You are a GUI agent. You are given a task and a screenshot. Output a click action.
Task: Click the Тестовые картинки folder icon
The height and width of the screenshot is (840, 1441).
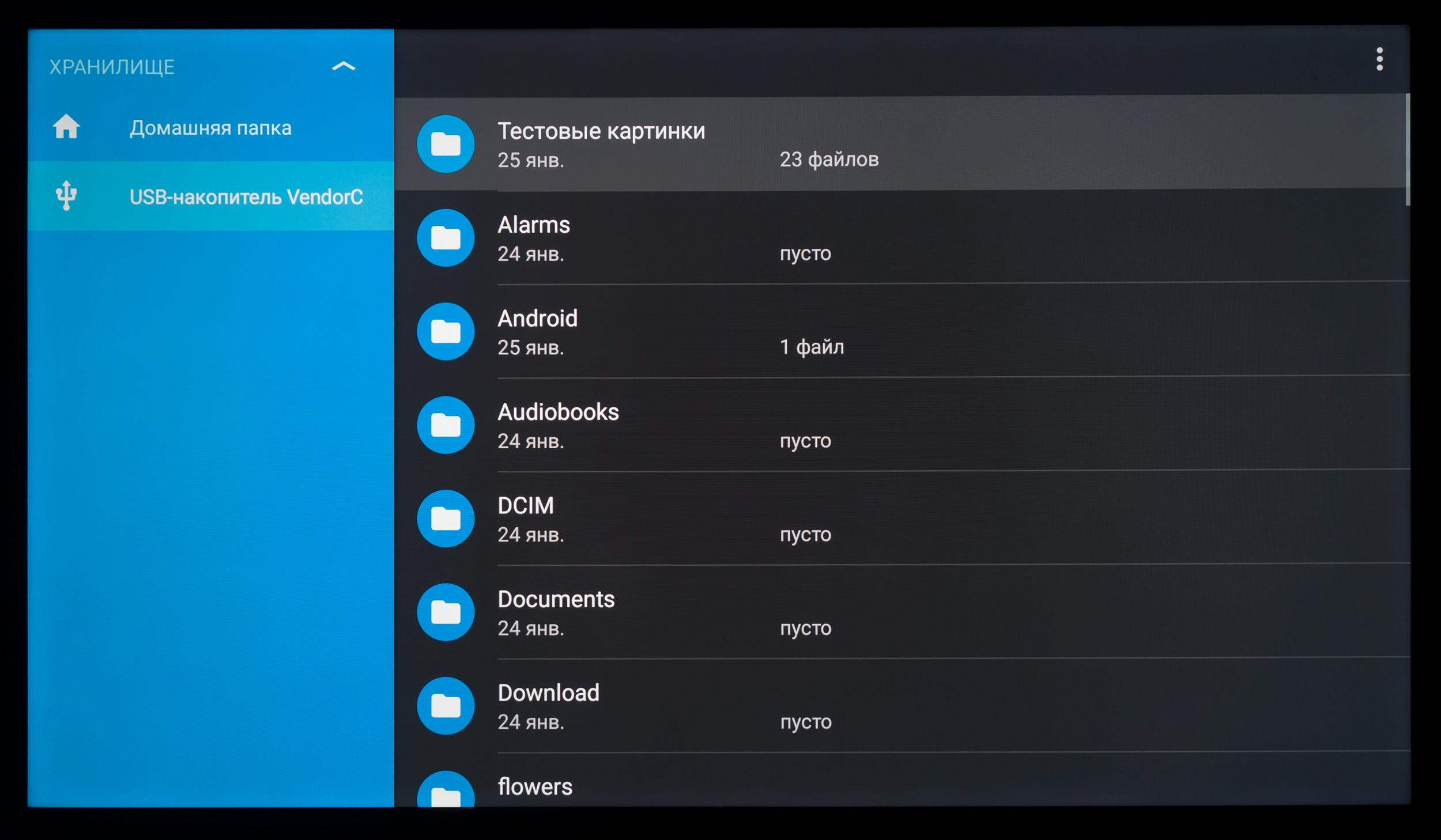point(446,144)
